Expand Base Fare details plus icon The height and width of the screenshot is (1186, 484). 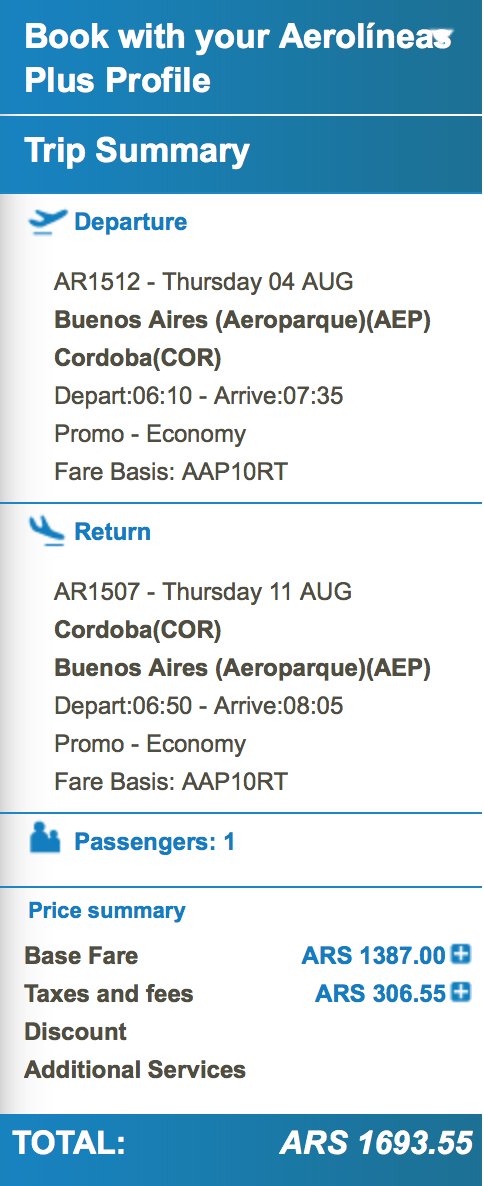click(x=461, y=954)
